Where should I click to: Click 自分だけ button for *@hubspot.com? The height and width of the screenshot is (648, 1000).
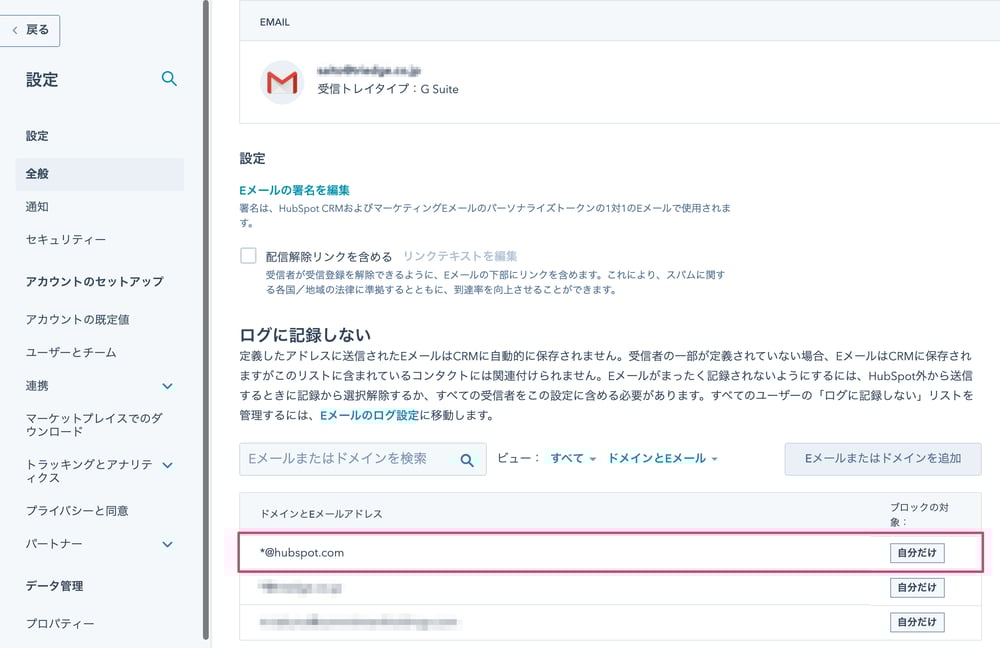pyautogui.click(x=917, y=553)
